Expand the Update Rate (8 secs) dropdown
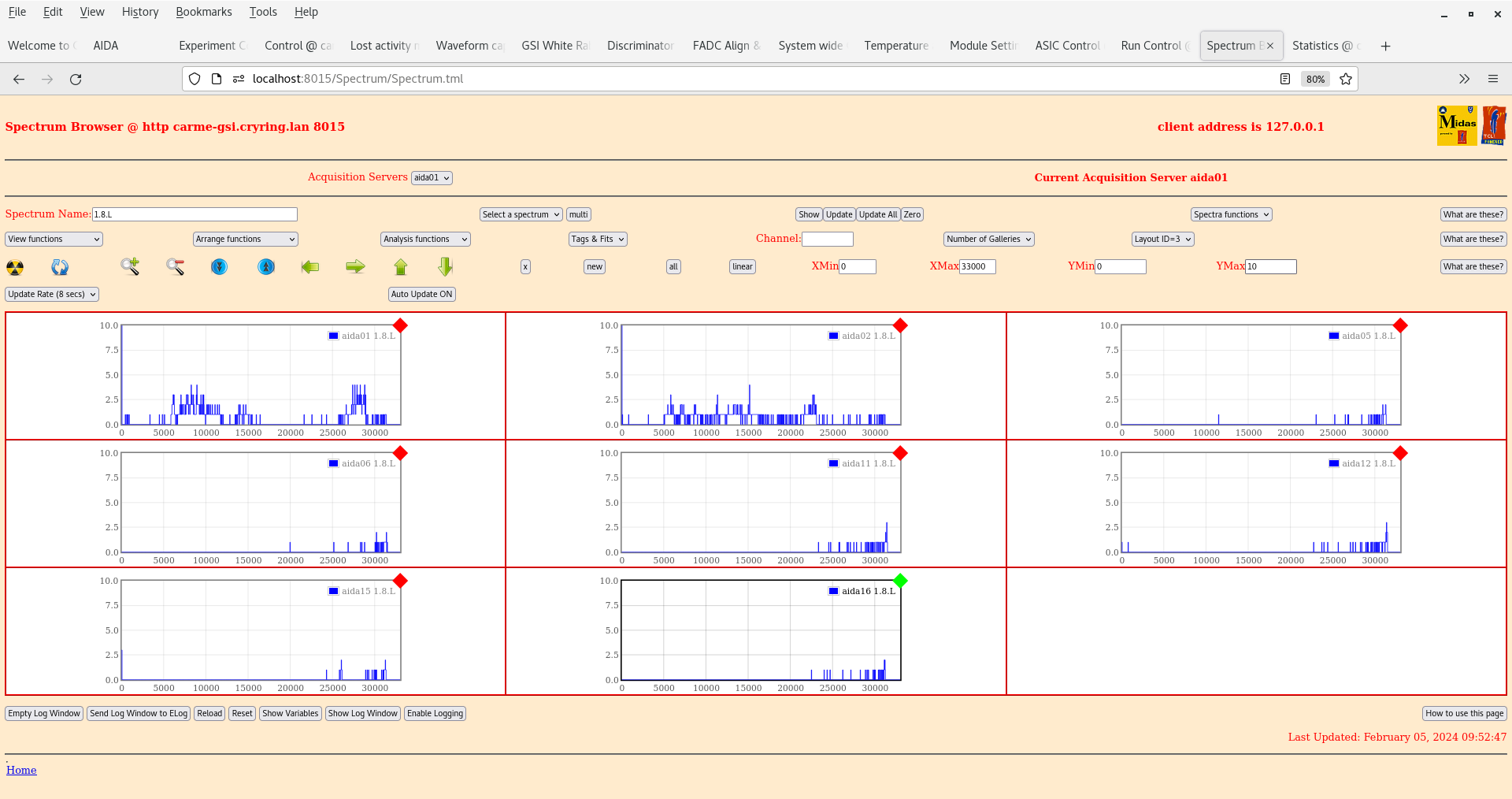The image size is (1512, 799). [52, 294]
